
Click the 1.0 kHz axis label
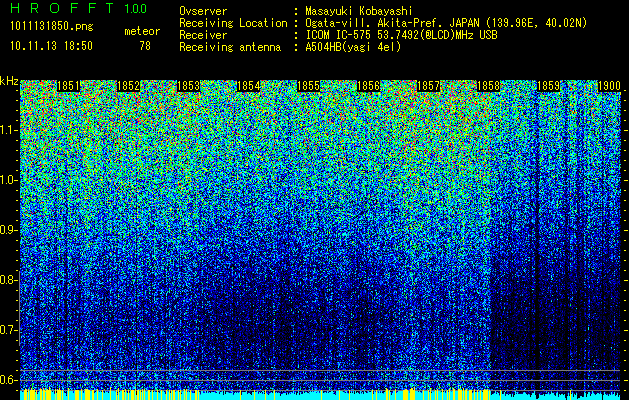pos(9,180)
